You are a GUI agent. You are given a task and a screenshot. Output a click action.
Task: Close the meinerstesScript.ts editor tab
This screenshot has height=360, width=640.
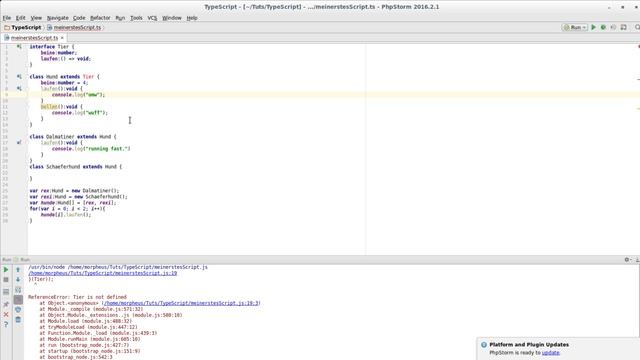(x=62, y=38)
